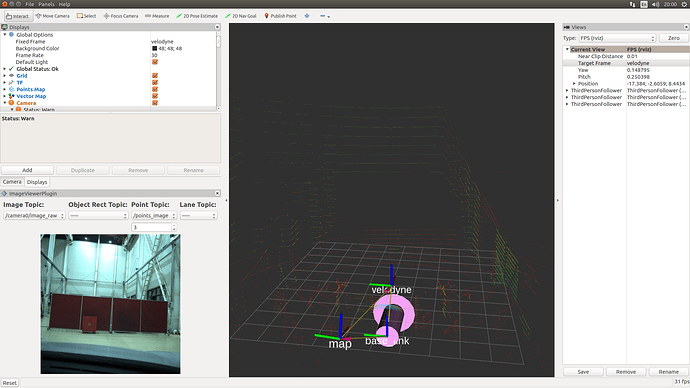Click the Background Color swatch
This screenshot has width=690, height=388.
154,48
